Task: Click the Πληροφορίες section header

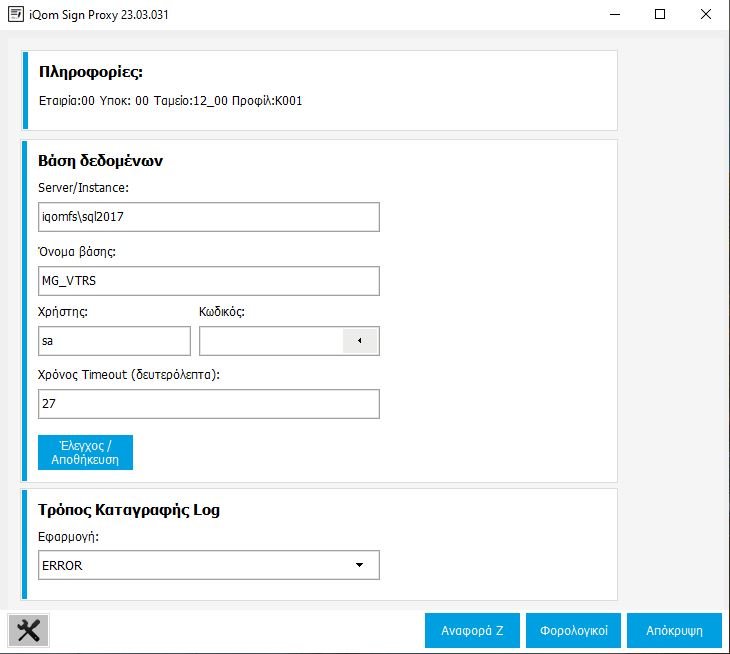Action: tap(91, 72)
